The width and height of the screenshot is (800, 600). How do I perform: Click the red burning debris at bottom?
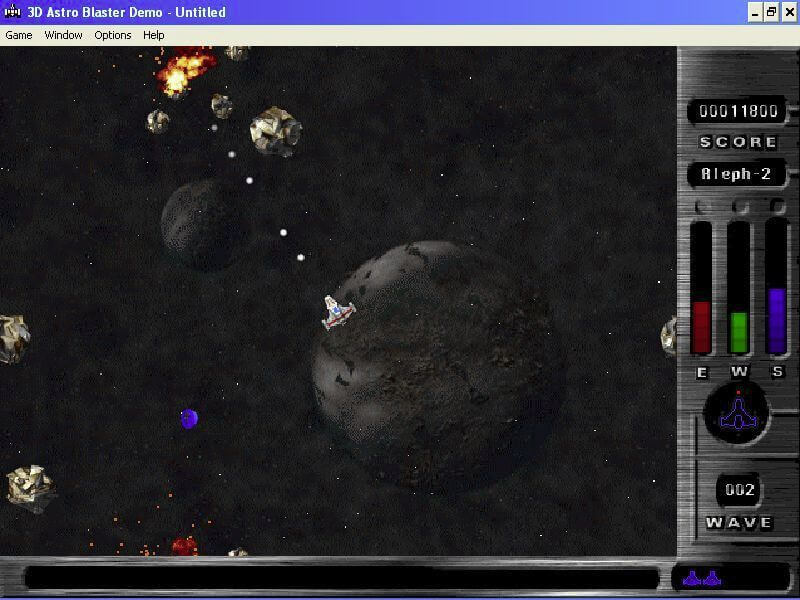coord(184,546)
